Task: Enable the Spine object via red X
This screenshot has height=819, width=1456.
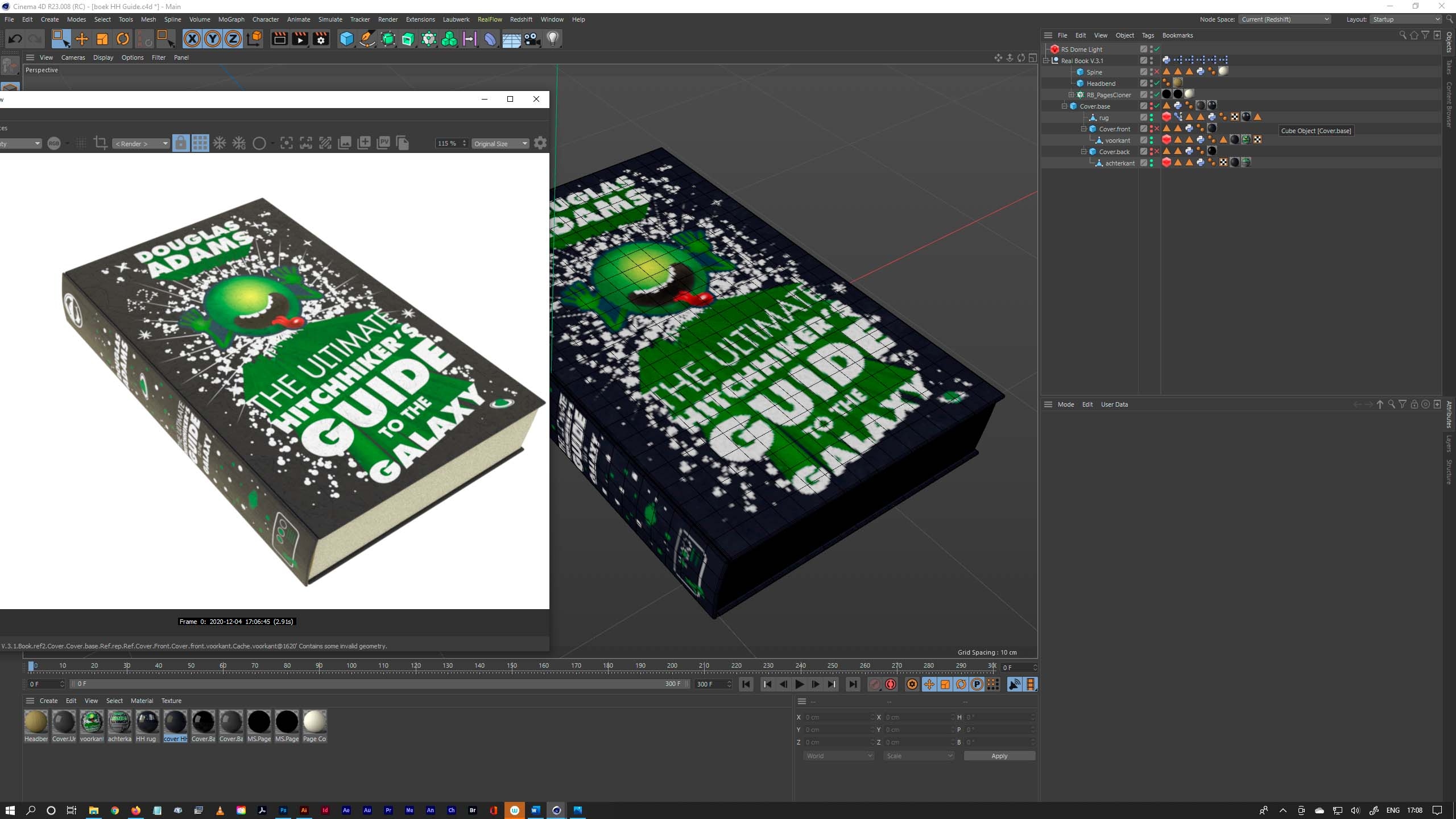Action: point(1157,72)
